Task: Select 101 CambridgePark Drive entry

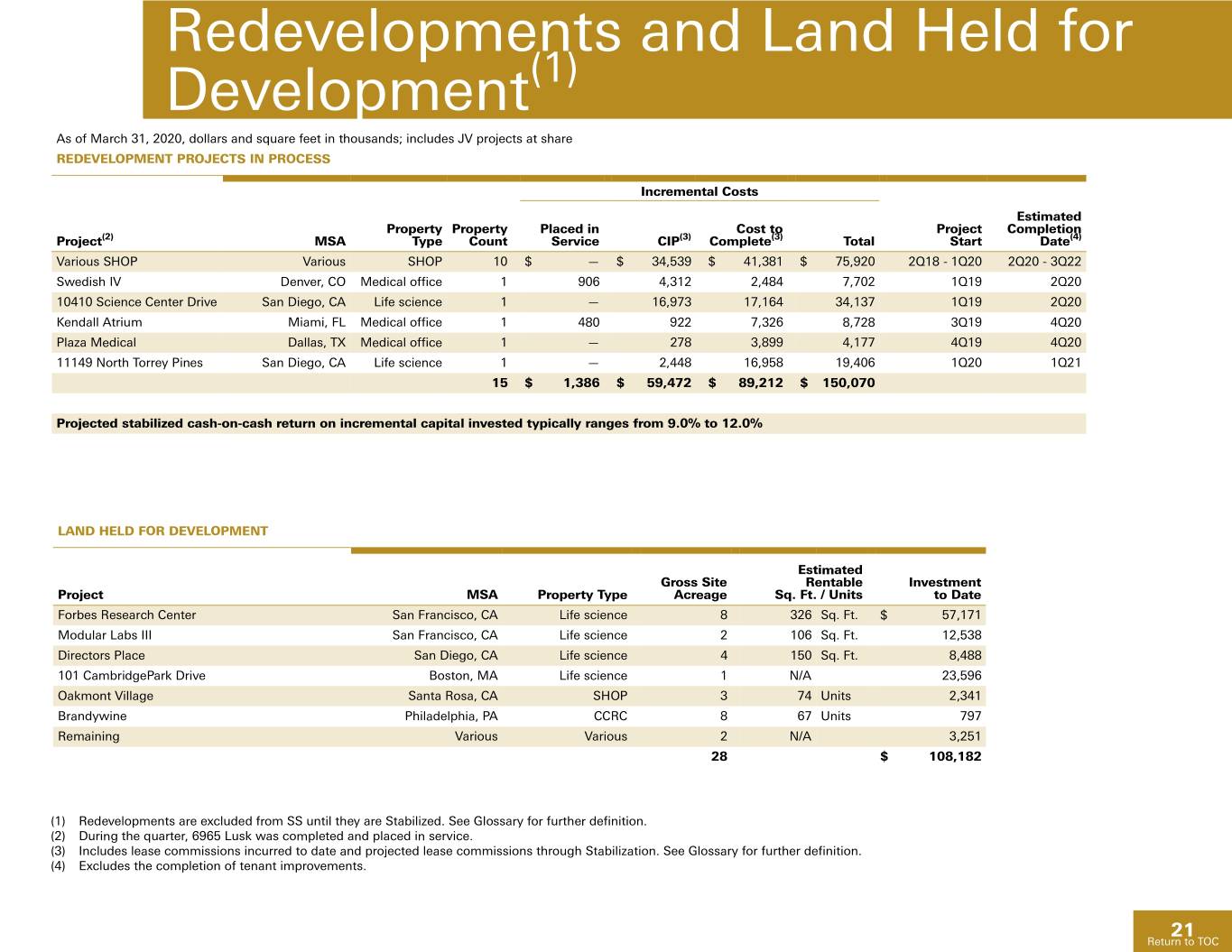Action: coord(131,676)
